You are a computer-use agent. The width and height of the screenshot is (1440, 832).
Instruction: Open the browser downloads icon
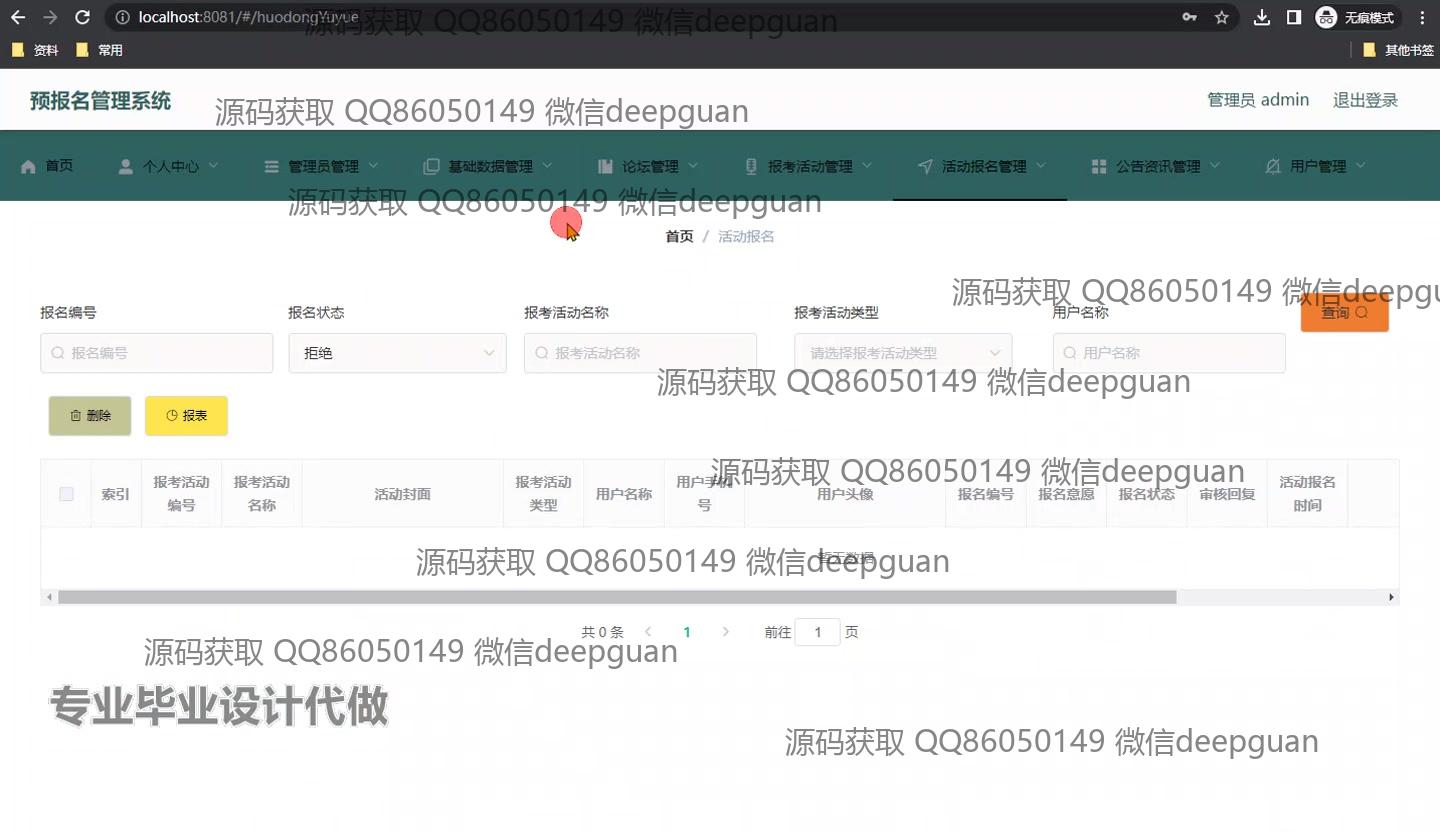(1262, 17)
